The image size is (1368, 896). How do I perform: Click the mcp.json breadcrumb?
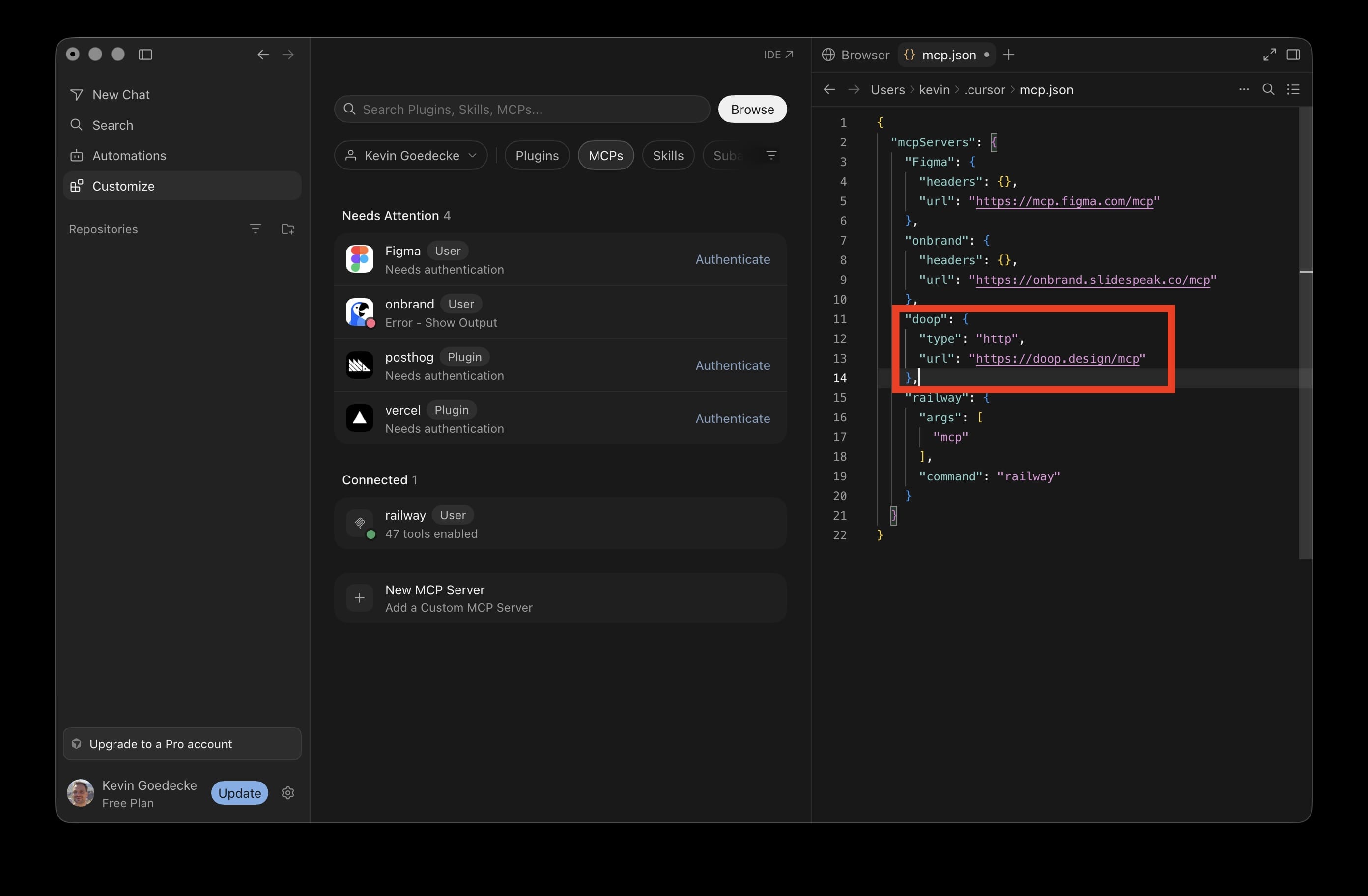click(1046, 90)
